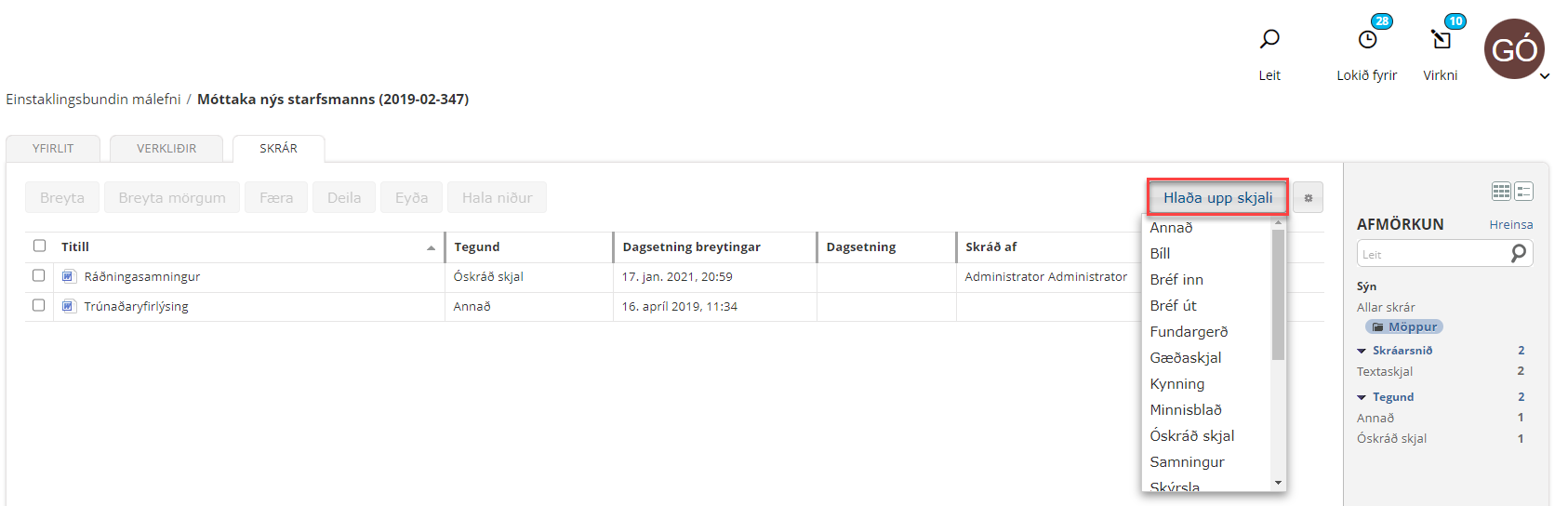Click the document type list scrollbar thumb
The image size is (1568, 506).
point(1278,293)
